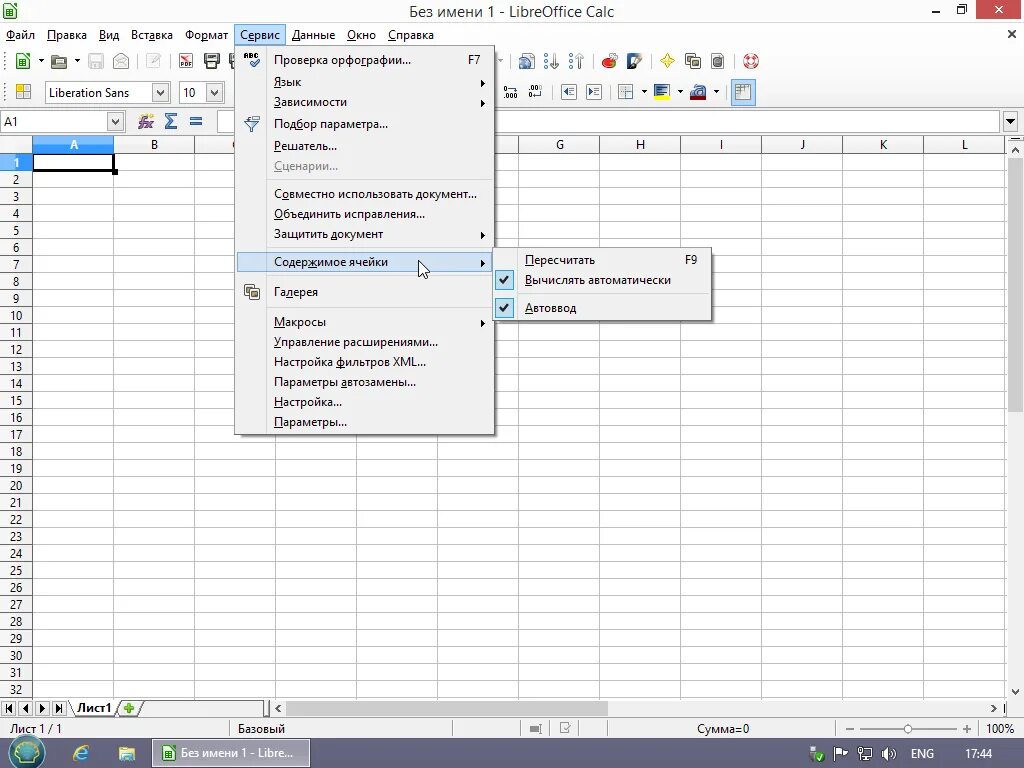Open Управление расширениями… entry

(x=365, y=342)
